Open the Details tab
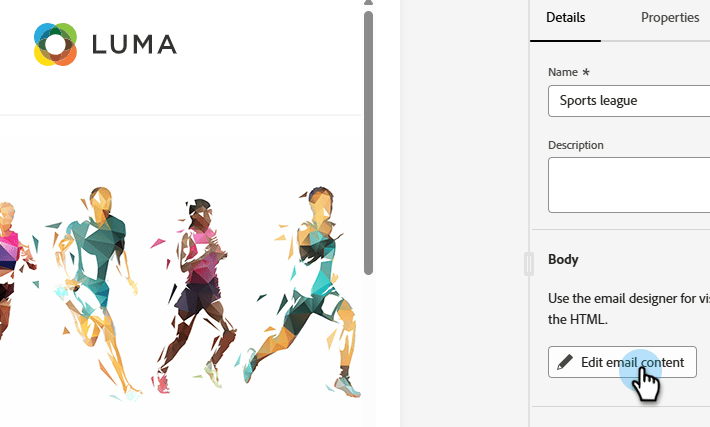The height and width of the screenshot is (427, 710). [x=566, y=18]
